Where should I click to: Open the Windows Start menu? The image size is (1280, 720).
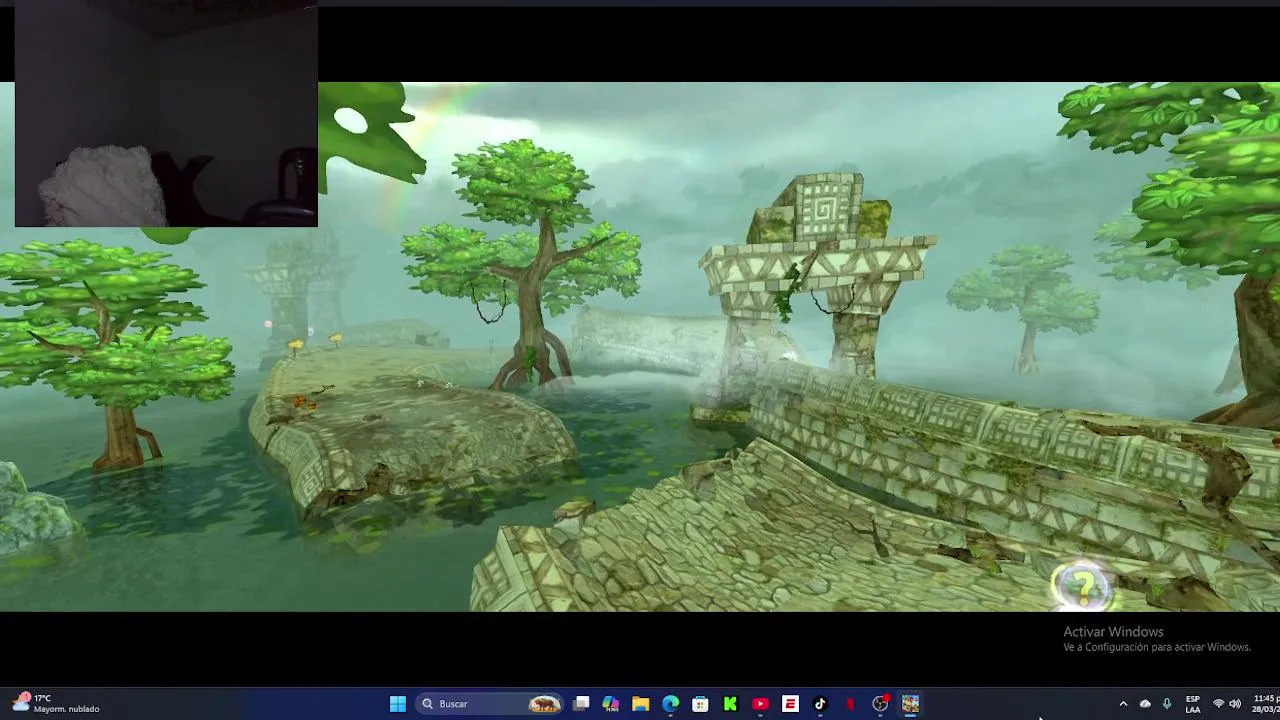398,704
